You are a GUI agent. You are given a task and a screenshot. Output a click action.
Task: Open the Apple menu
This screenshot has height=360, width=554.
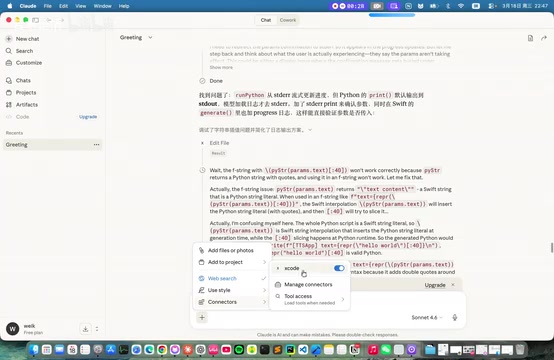coord(10,6)
